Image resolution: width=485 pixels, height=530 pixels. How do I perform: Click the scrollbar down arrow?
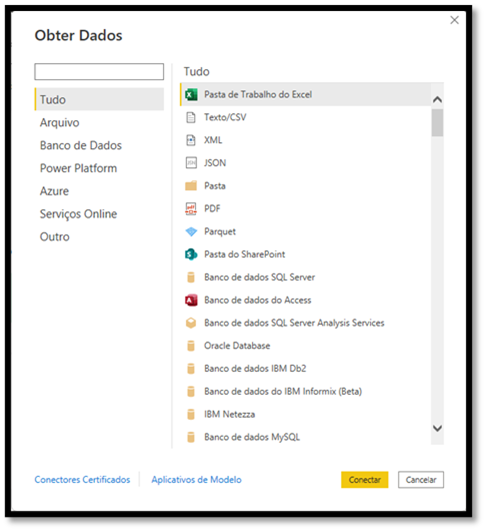click(x=437, y=428)
